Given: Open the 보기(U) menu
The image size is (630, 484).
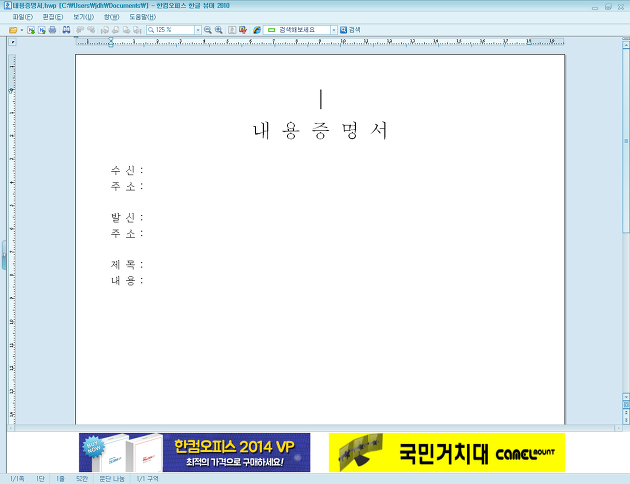Looking at the screenshot, I should tap(83, 17).
